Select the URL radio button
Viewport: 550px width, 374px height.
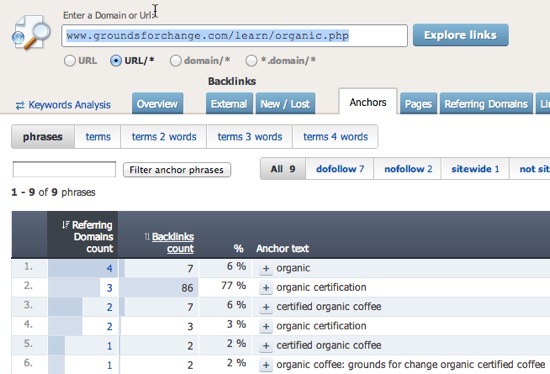click(70, 61)
